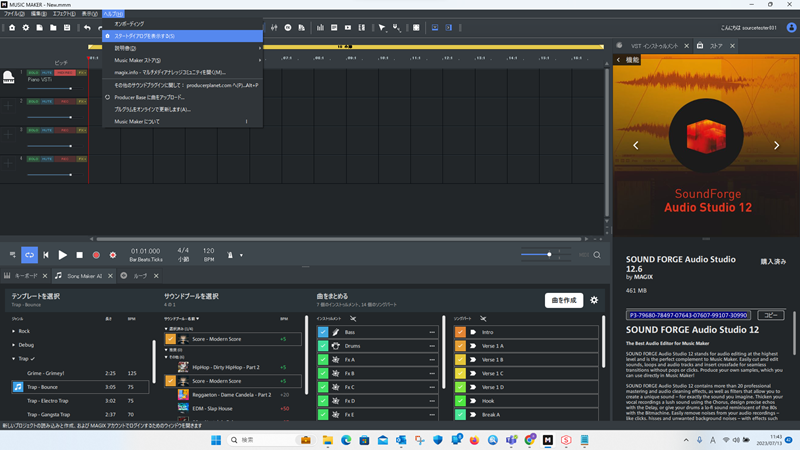Screen dimensions: 800x450
Task: Click the grid view icon in the toolbar
Action: click(x=416, y=28)
